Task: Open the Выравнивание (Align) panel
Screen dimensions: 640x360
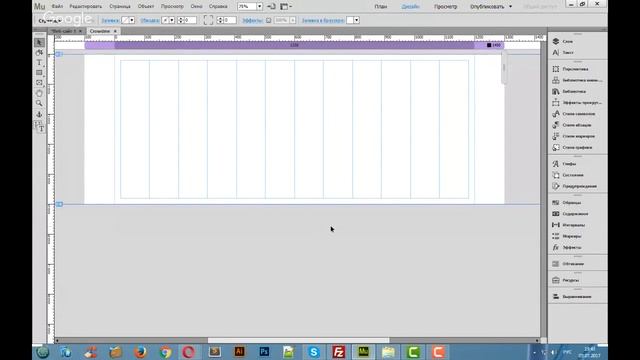Action: [577, 296]
